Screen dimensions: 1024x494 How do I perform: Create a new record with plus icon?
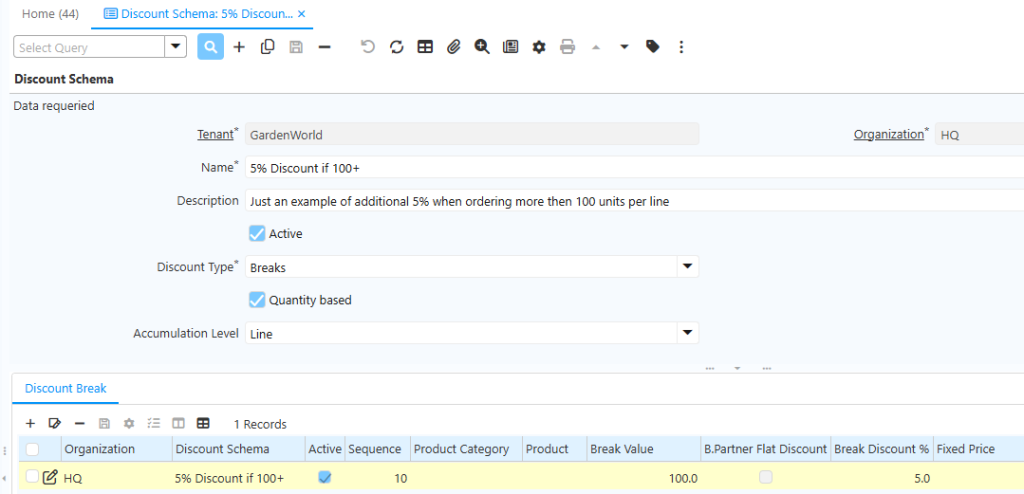point(239,47)
